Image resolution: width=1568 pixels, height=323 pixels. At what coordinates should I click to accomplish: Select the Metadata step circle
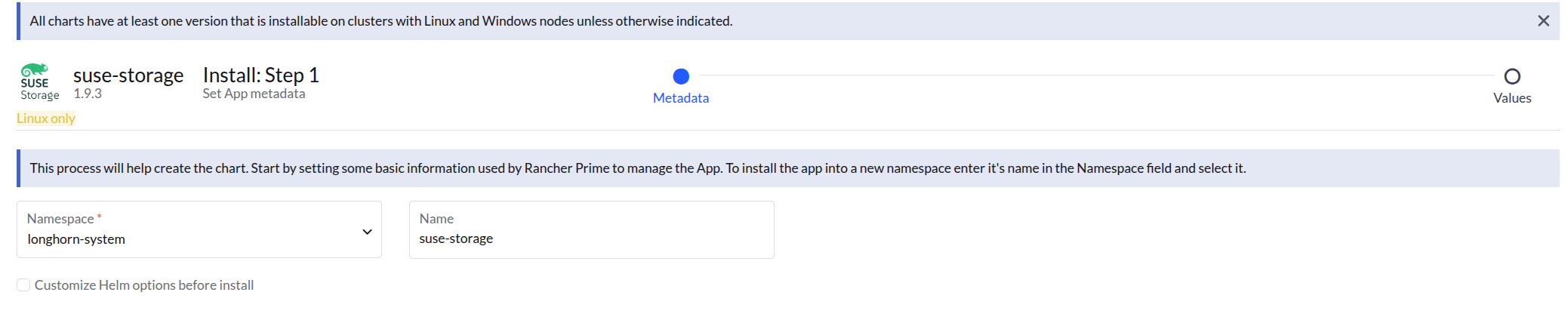(681, 76)
